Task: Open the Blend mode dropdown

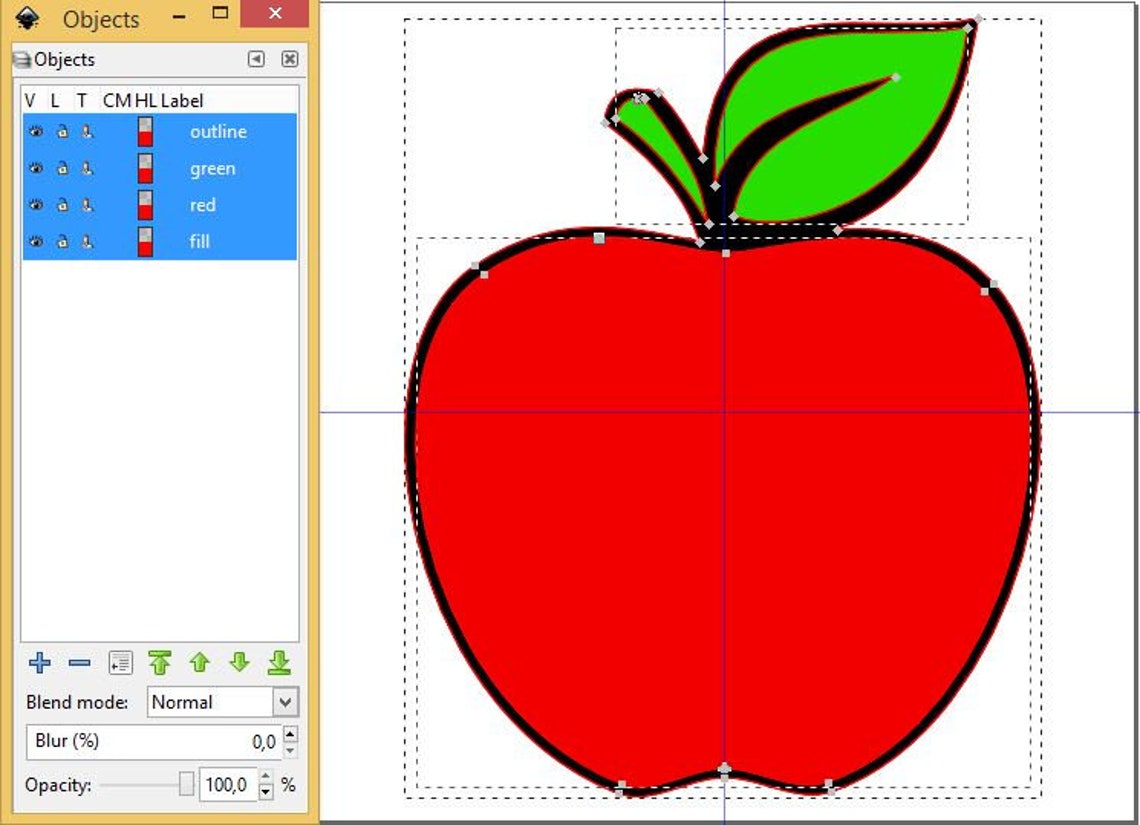Action: 285,702
